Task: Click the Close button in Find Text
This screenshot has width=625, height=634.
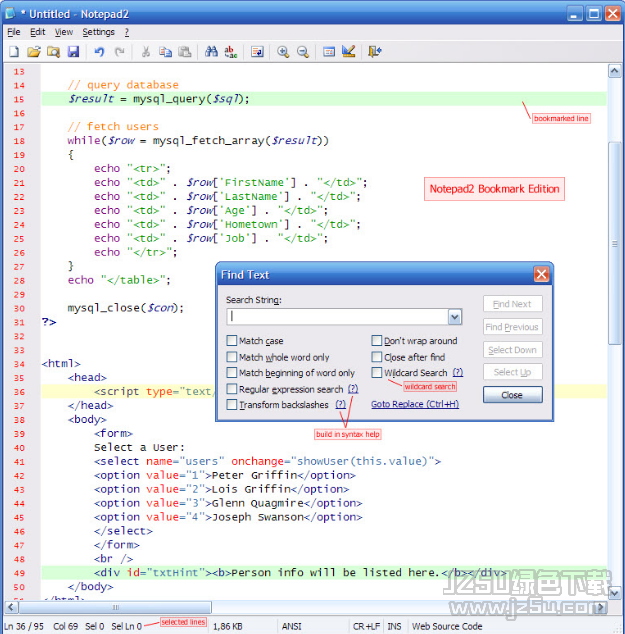Action: [x=512, y=395]
